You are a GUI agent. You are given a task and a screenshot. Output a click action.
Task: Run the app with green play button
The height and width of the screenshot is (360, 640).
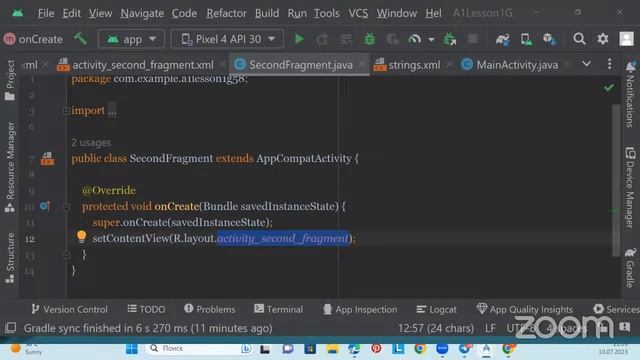299,39
